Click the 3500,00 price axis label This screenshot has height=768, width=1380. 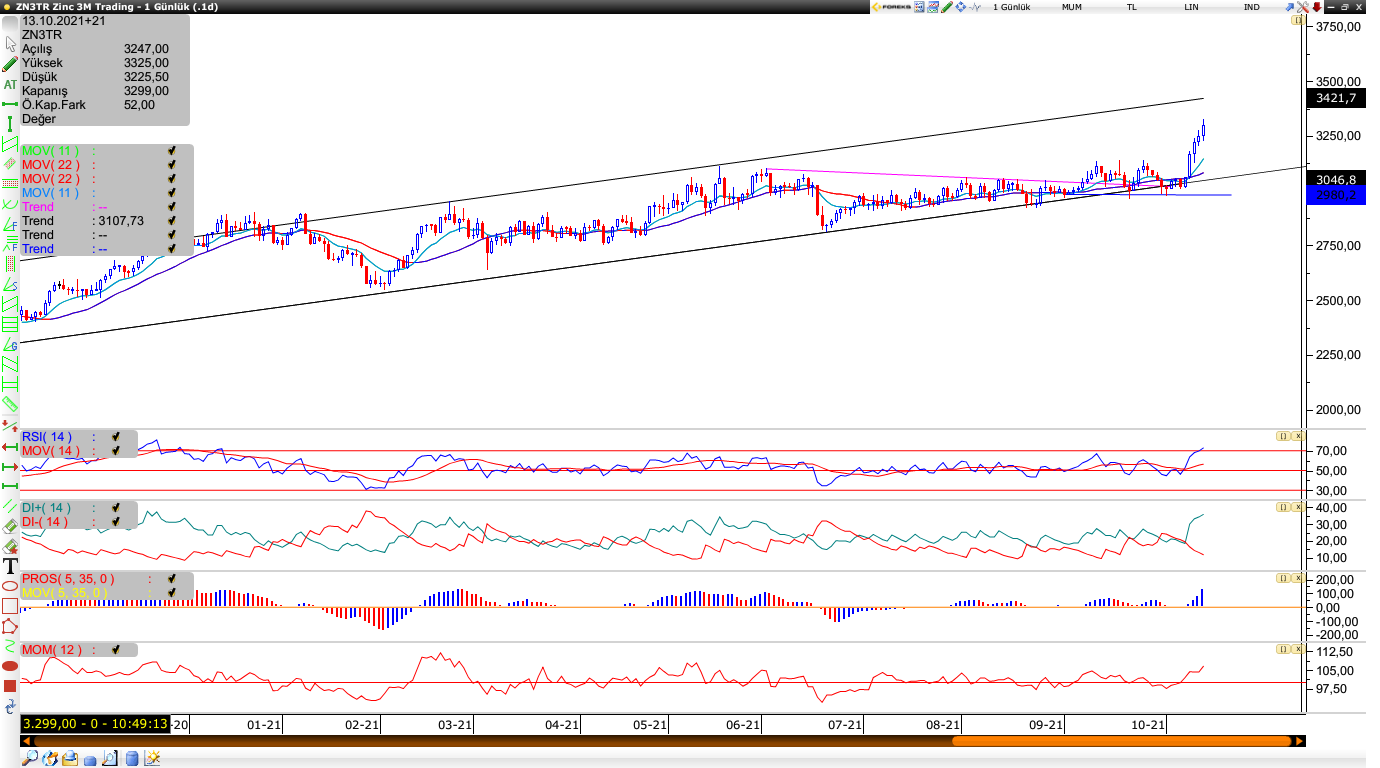(1336, 82)
